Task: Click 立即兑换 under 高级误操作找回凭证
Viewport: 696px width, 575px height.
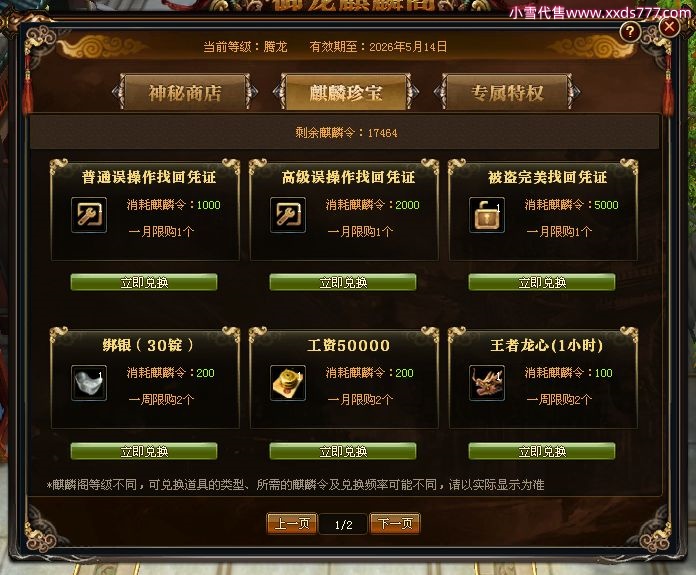Action: point(343,282)
